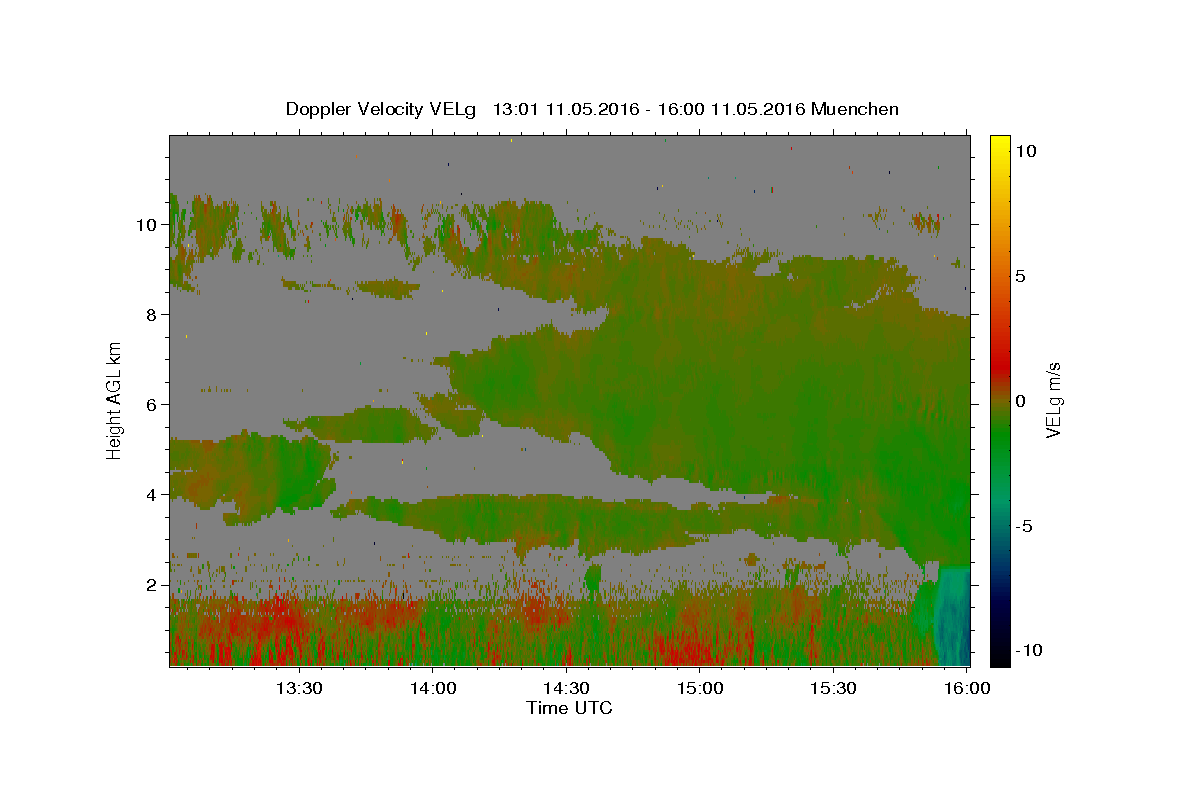This screenshot has height=800, width=1200.
Task: Select the 14:30 time axis label
Action: [566, 688]
